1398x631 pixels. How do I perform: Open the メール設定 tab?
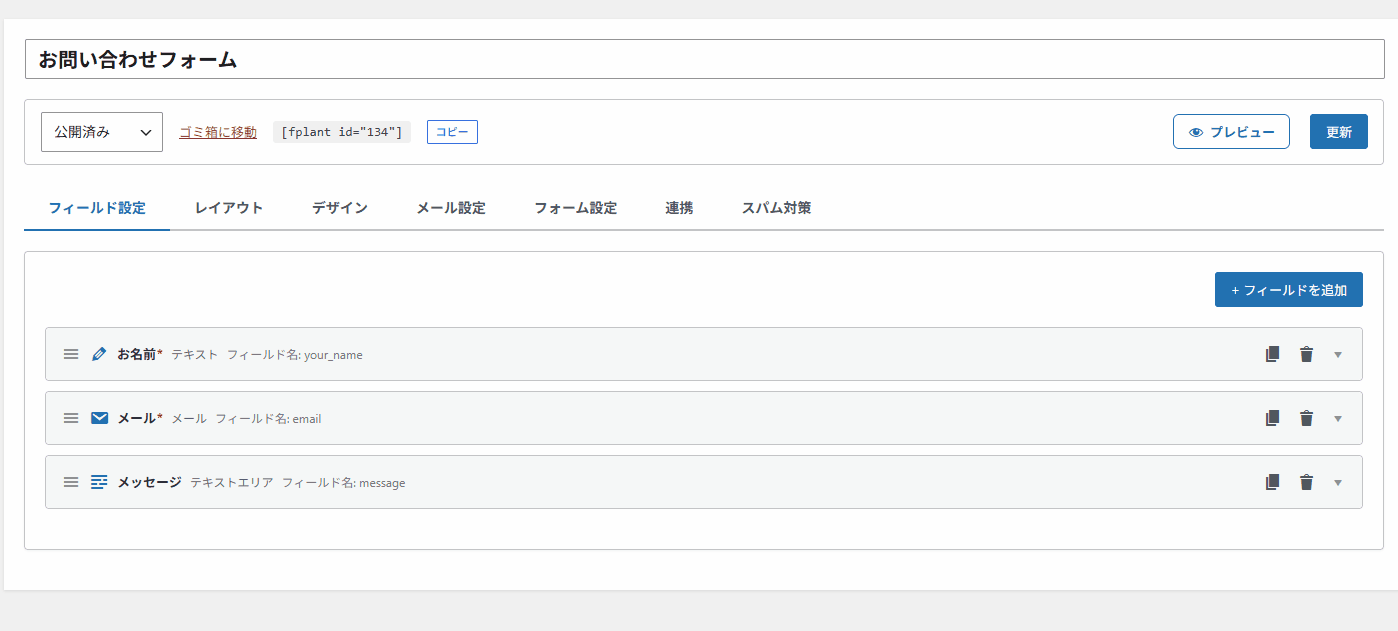pos(451,208)
